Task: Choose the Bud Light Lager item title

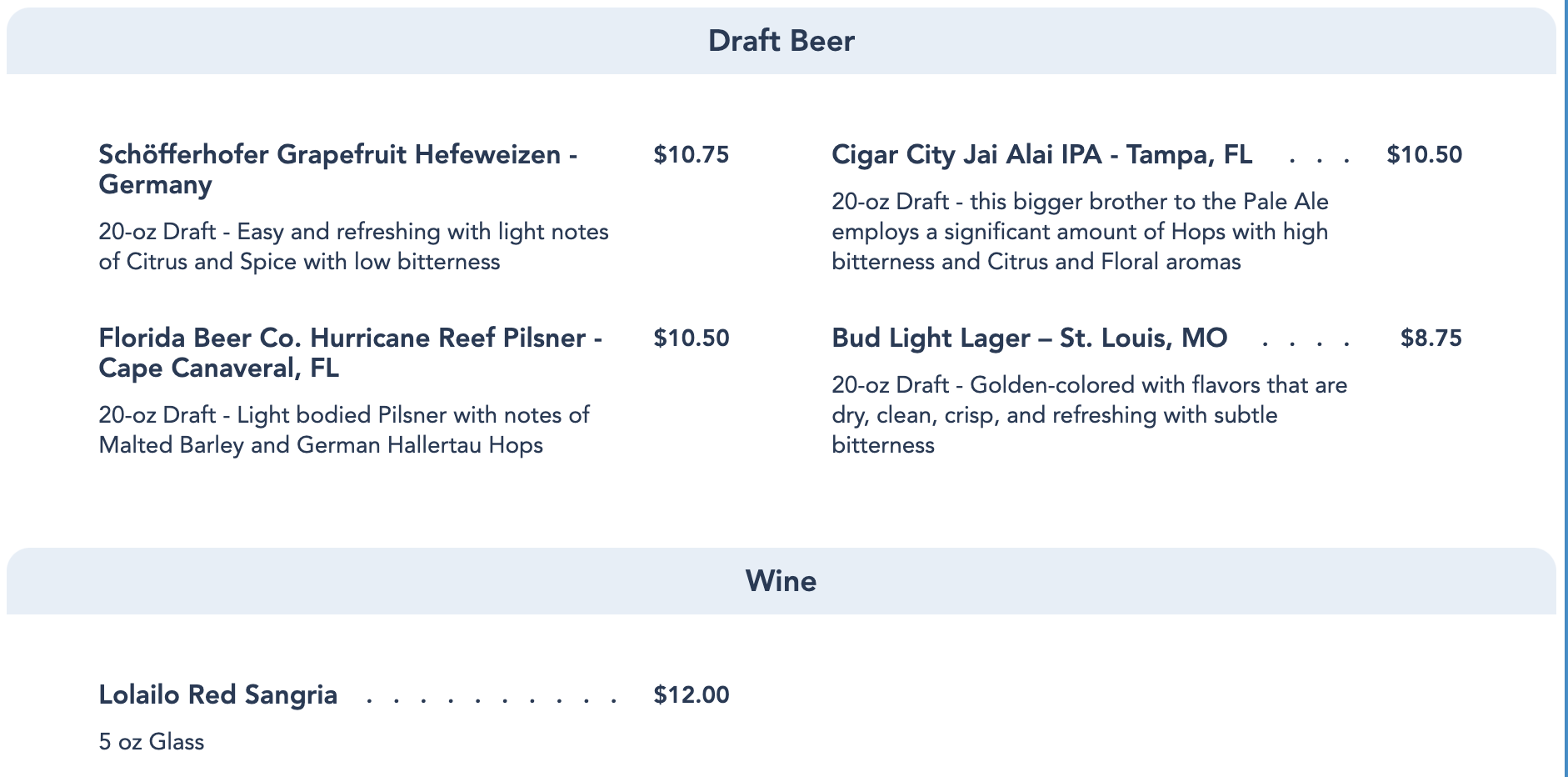Action: coord(1029,338)
